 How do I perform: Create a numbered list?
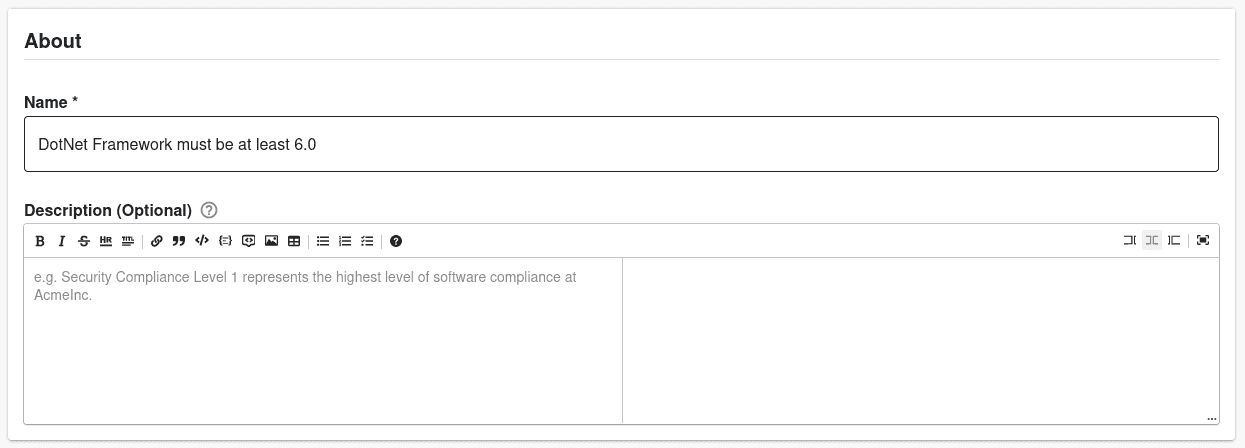[345, 241]
